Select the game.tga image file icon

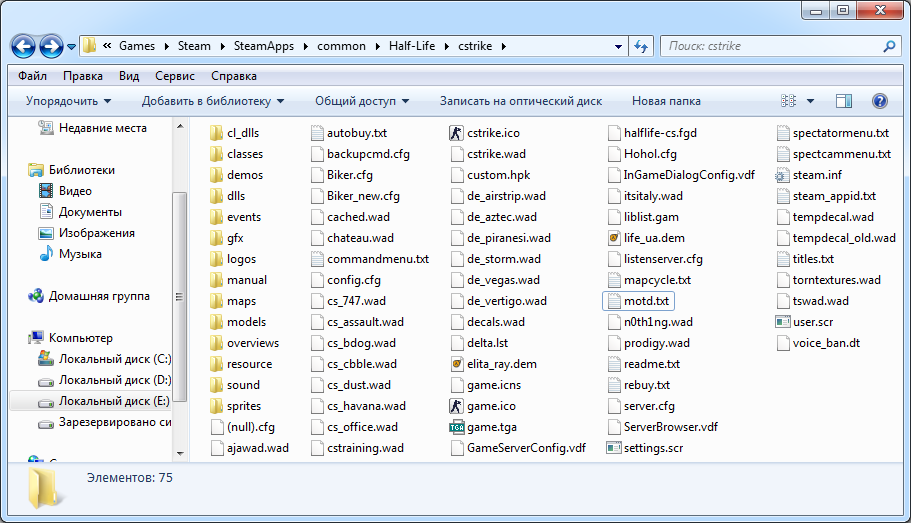click(x=456, y=427)
